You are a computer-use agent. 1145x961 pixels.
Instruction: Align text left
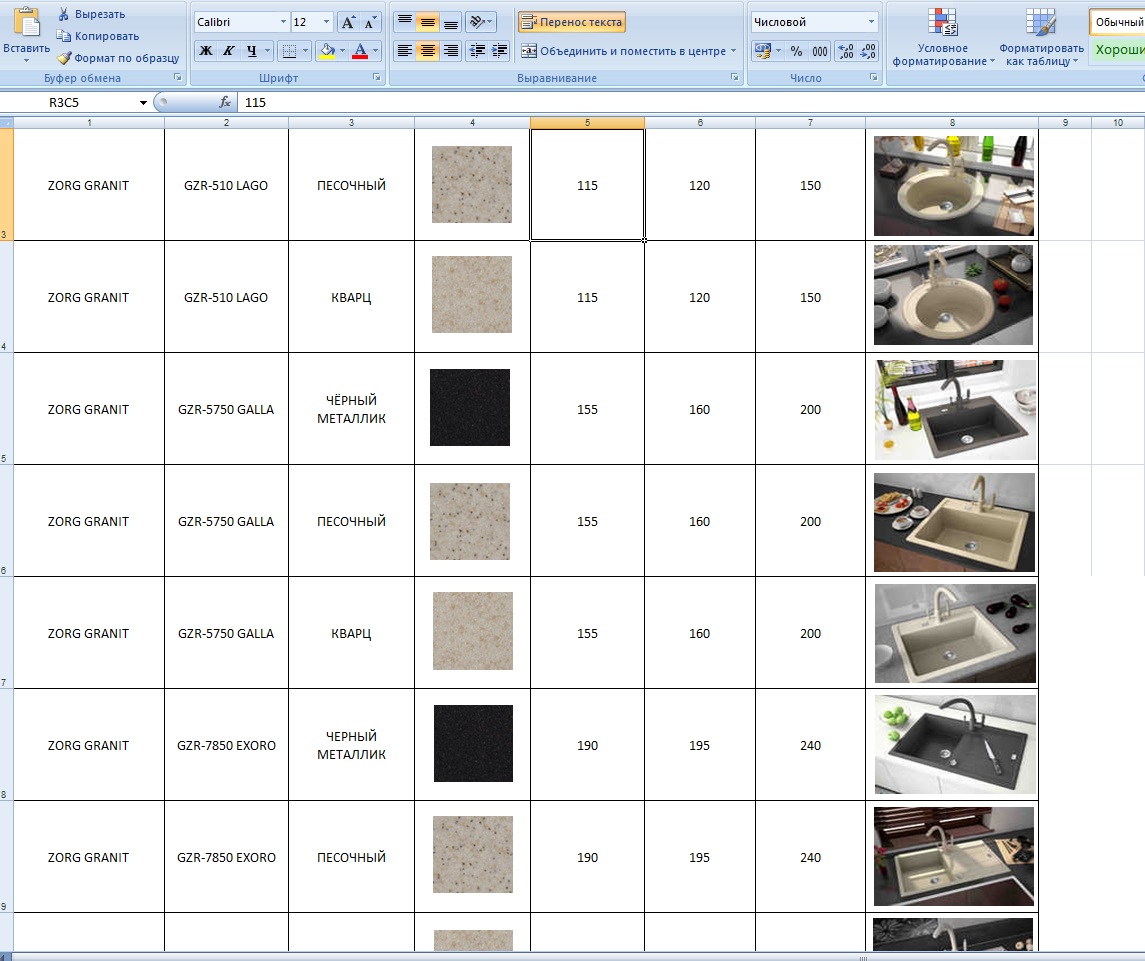[405, 50]
